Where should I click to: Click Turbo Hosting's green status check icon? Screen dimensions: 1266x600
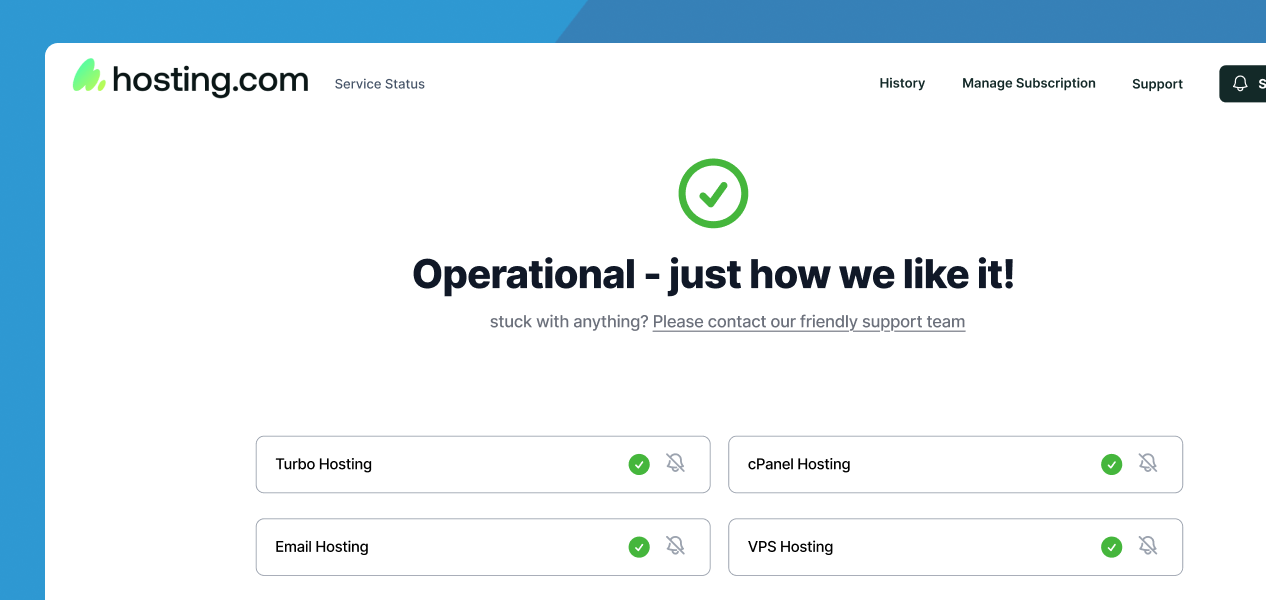(x=639, y=464)
